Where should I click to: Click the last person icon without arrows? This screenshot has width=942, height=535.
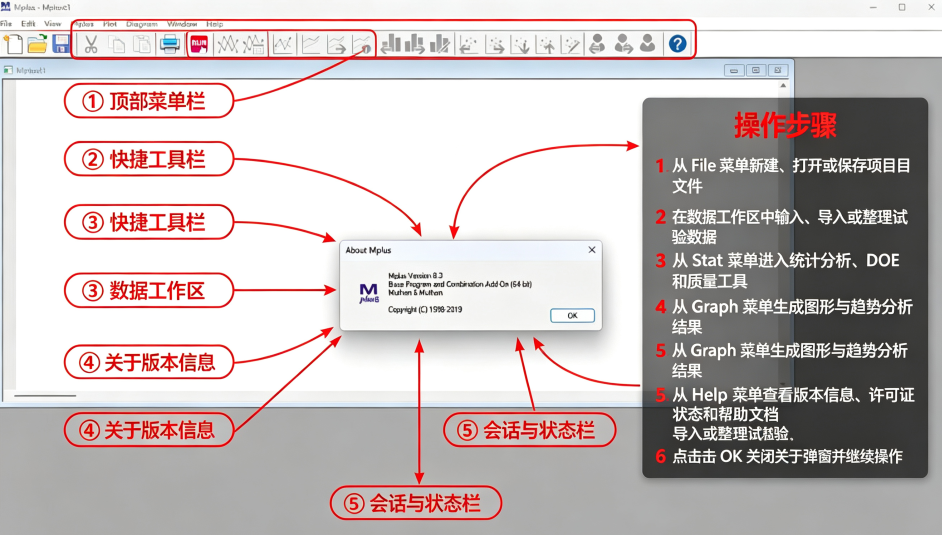pos(648,43)
